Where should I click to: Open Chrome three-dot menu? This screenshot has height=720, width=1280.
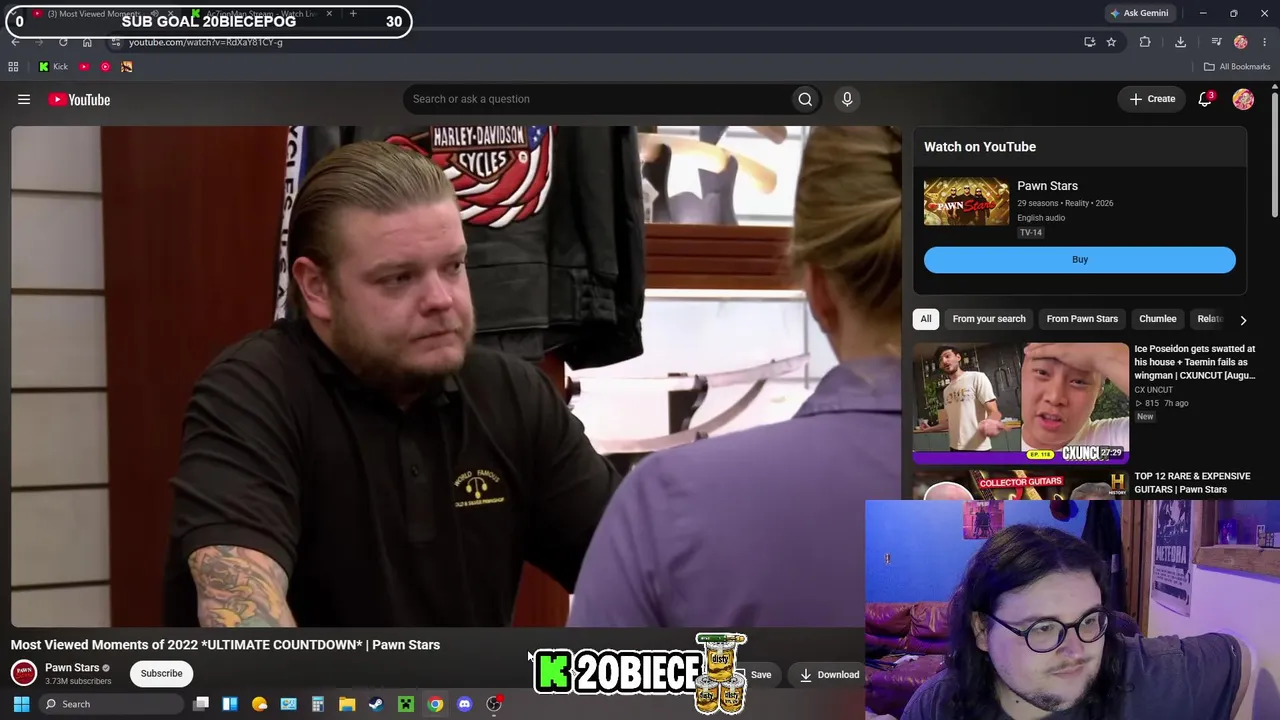tap(1265, 42)
